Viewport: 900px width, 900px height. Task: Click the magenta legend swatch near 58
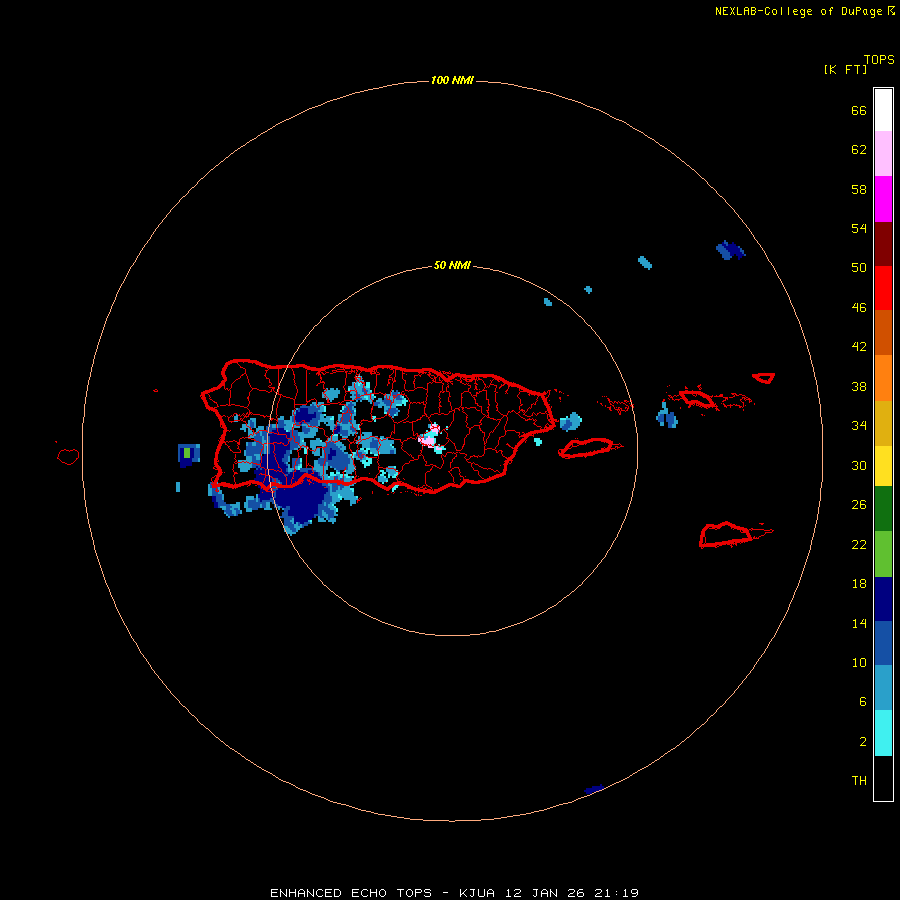pyautogui.click(x=883, y=199)
